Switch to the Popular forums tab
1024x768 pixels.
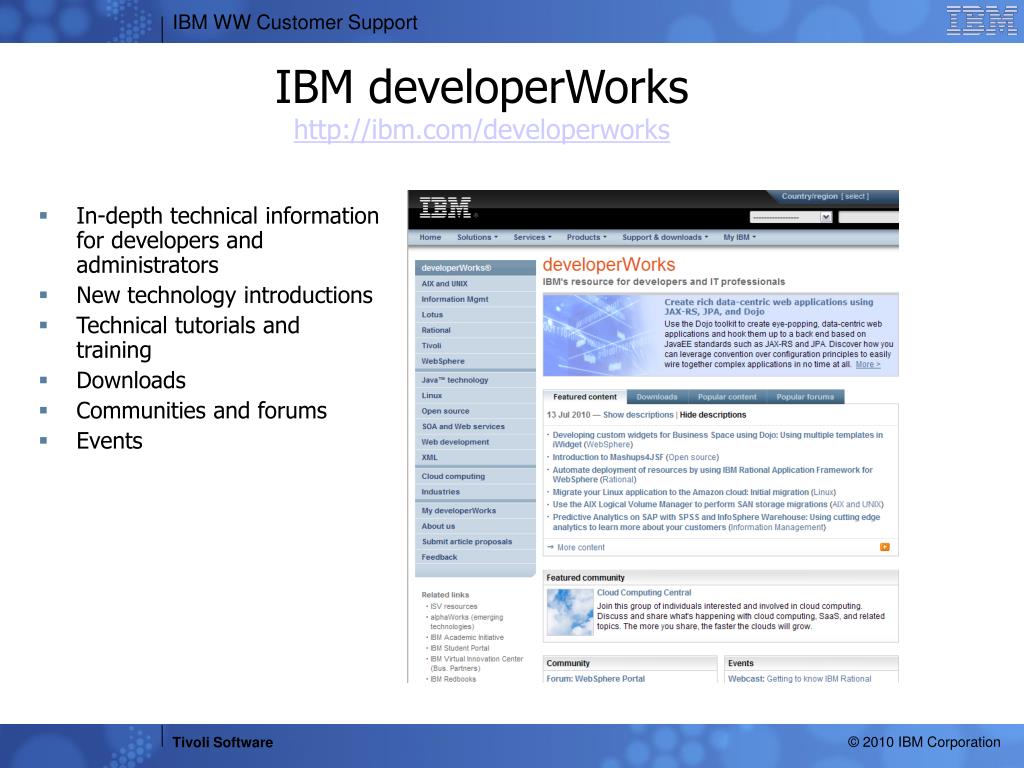click(x=805, y=397)
